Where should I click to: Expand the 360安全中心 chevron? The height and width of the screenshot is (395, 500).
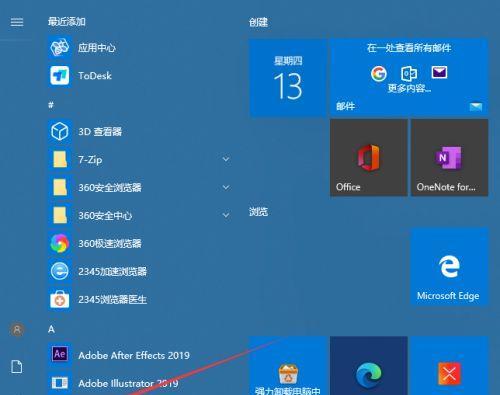pyautogui.click(x=226, y=215)
